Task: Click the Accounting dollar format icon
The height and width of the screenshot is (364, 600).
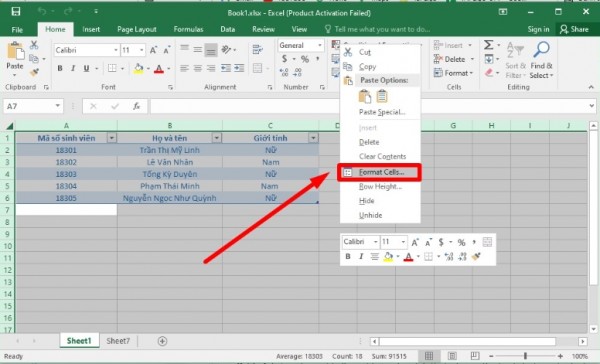Action: point(284,59)
